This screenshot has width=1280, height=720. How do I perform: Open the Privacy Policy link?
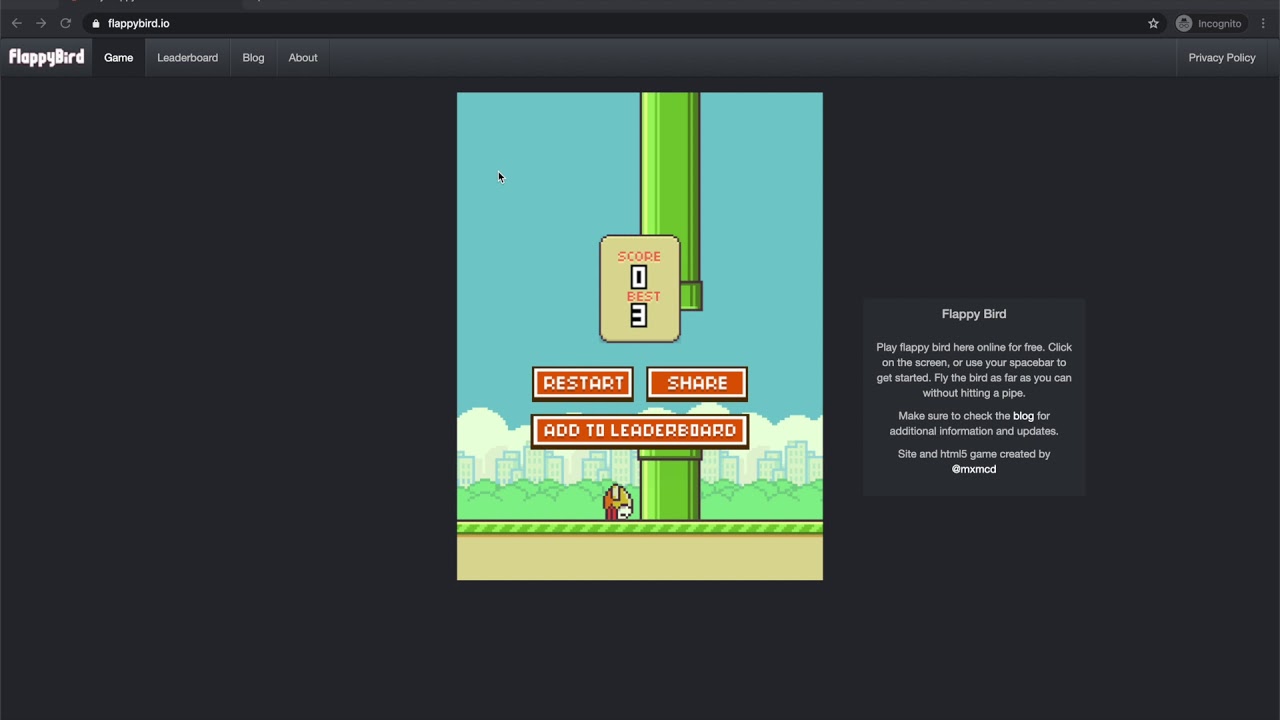coord(1221,57)
